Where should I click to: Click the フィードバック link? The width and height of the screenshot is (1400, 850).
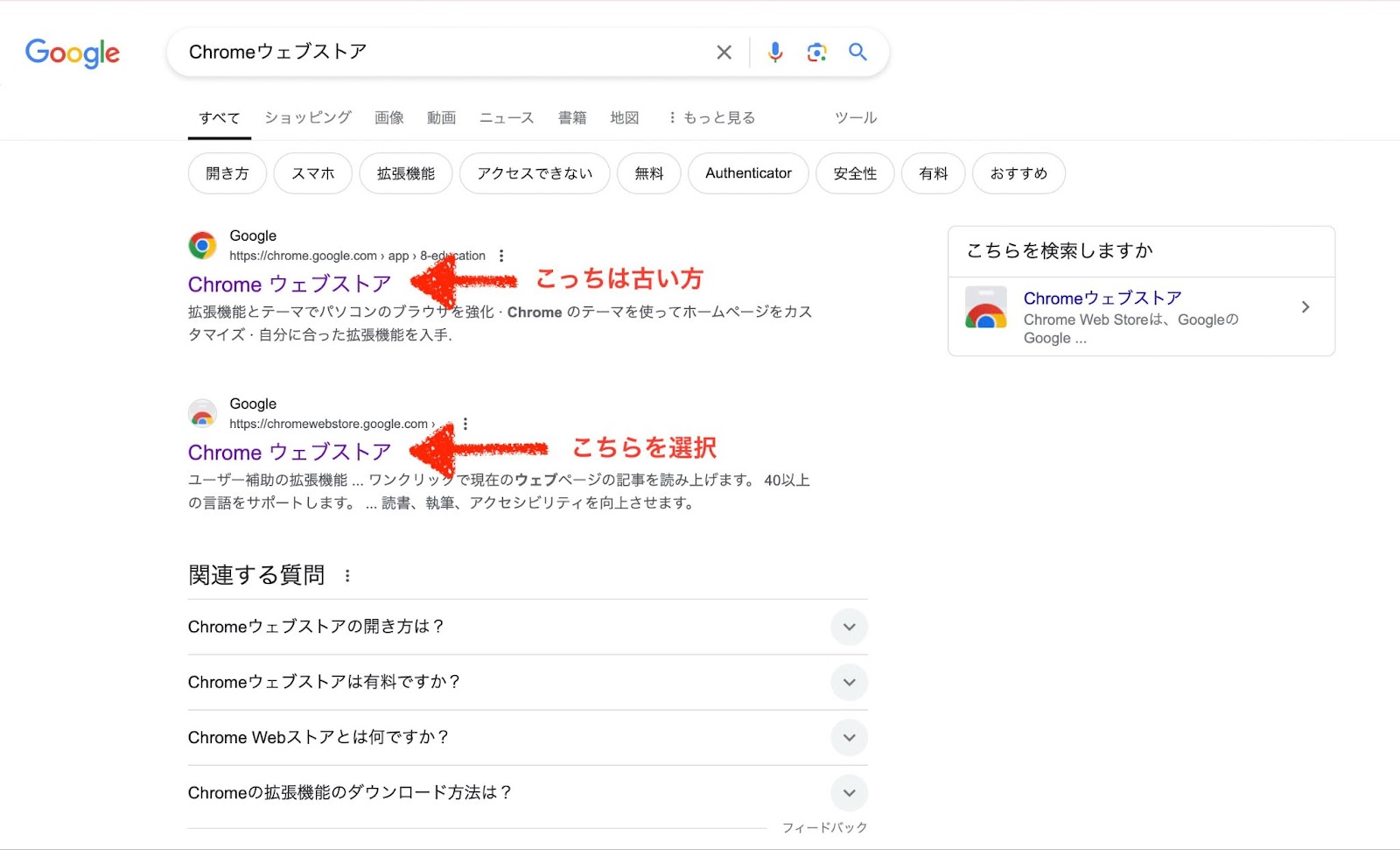click(824, 827)
